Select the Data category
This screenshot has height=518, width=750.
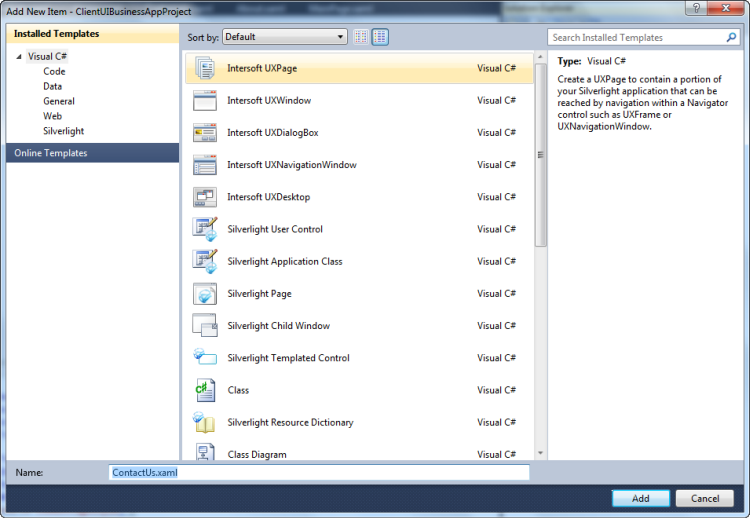(x=53, y=86)
